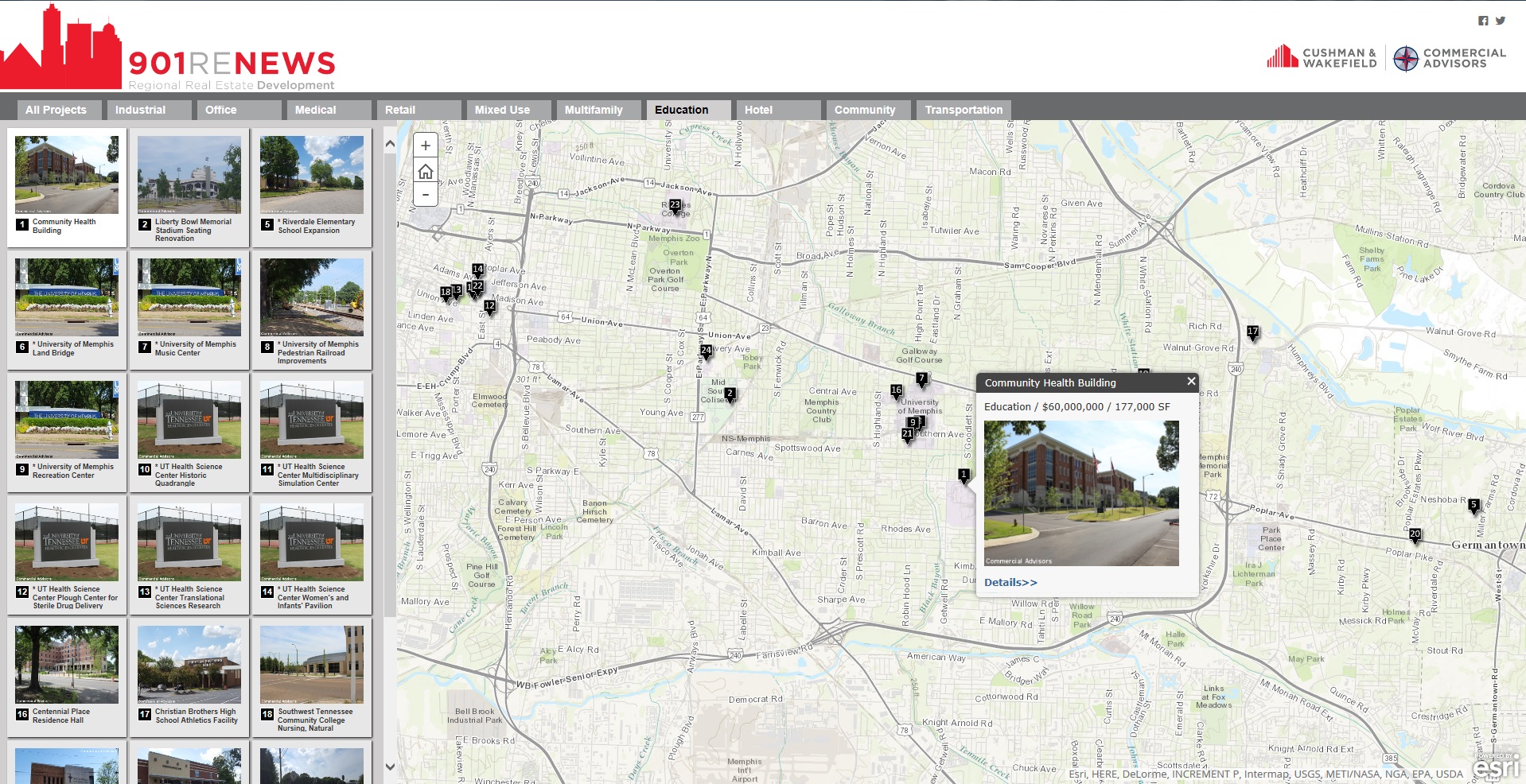
Task: Select map marker number 24
Action: tap(706, 351)
